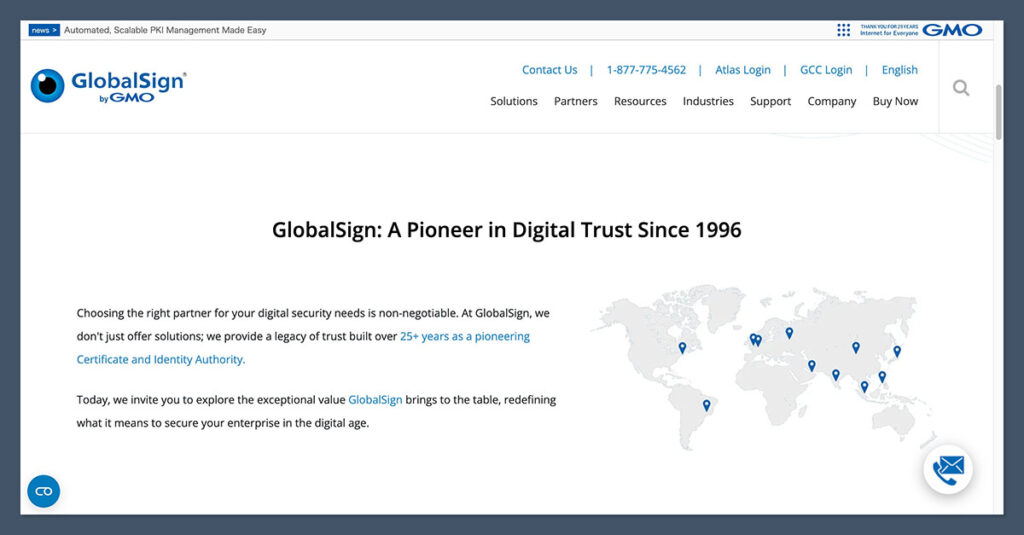1024x535 pixels.
Task: Click the page vertical scrollbar thumb
Action: pos(998,111)
